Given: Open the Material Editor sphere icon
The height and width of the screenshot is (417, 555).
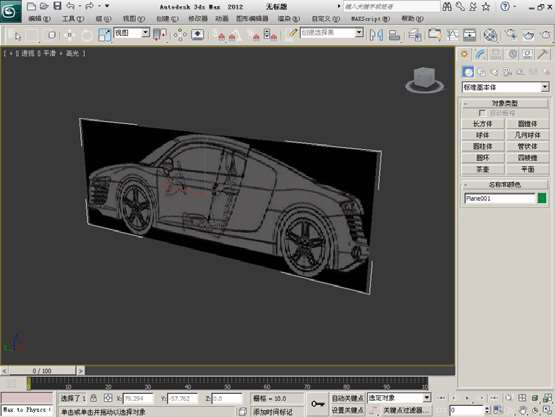Looking at the screenshot, I should tap(491, 35).
